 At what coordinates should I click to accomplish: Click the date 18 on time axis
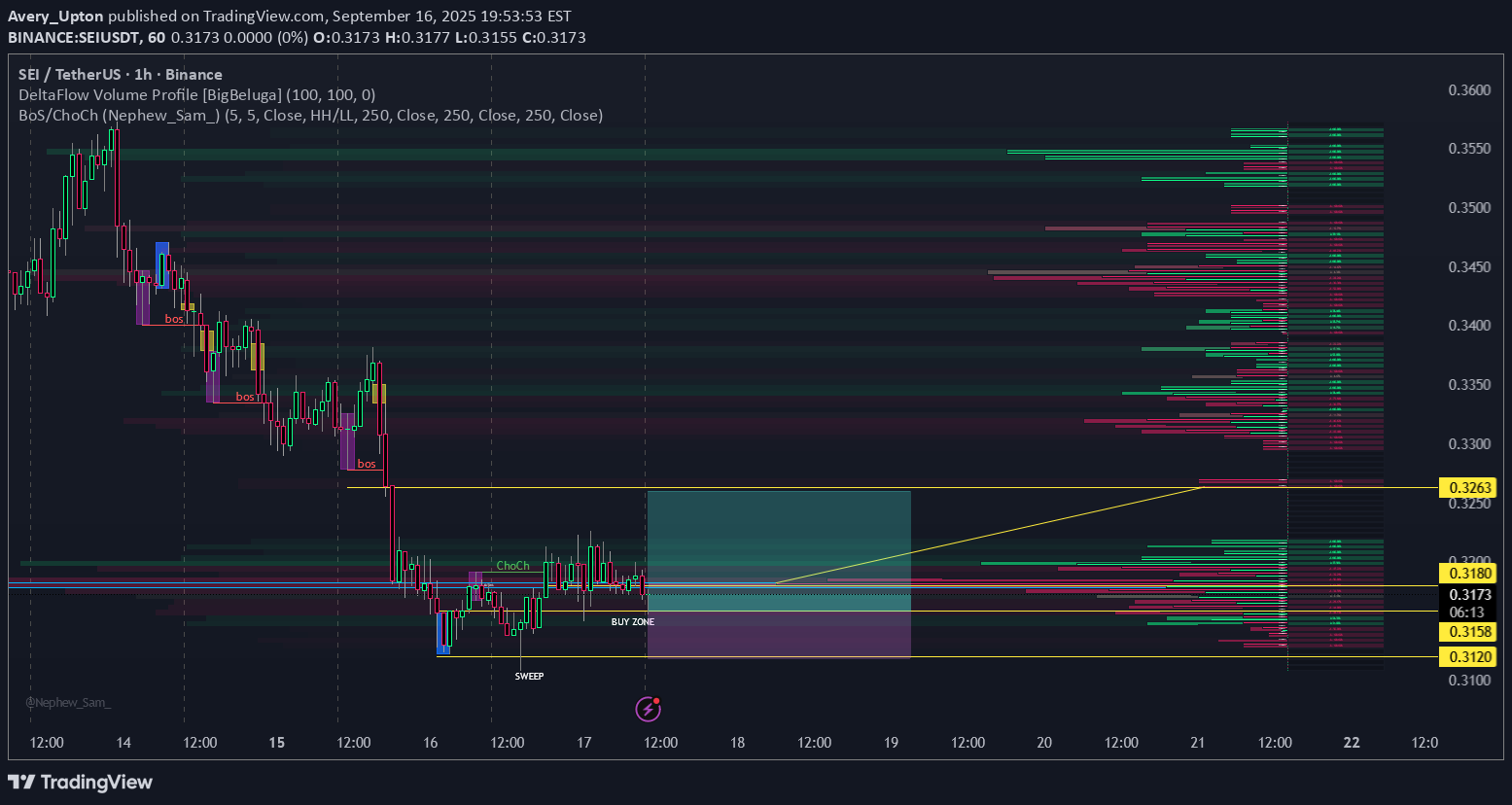(x=738, y=743)
